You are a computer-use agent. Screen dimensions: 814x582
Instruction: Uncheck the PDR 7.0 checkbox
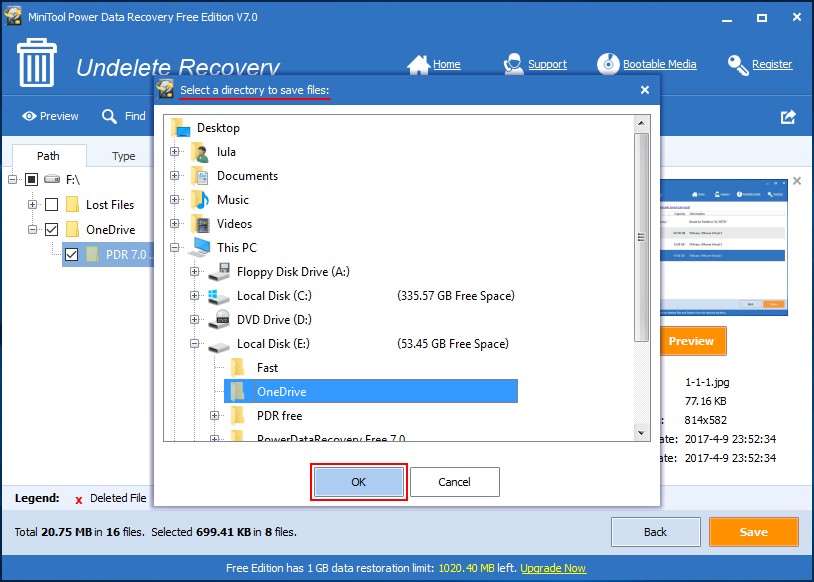coord(72,254)
